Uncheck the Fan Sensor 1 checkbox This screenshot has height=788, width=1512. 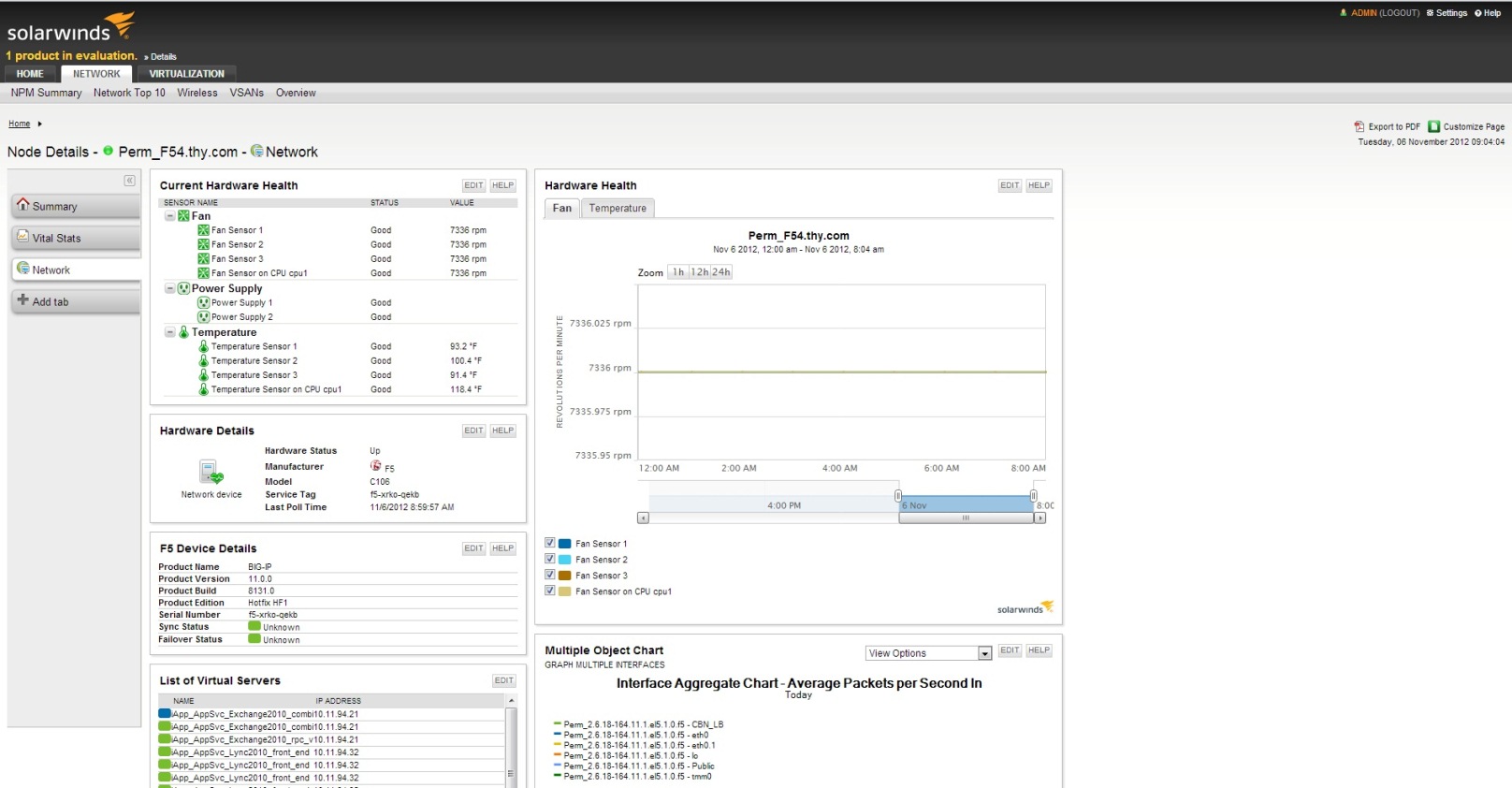pyautogui.click(x=550, y=543)
